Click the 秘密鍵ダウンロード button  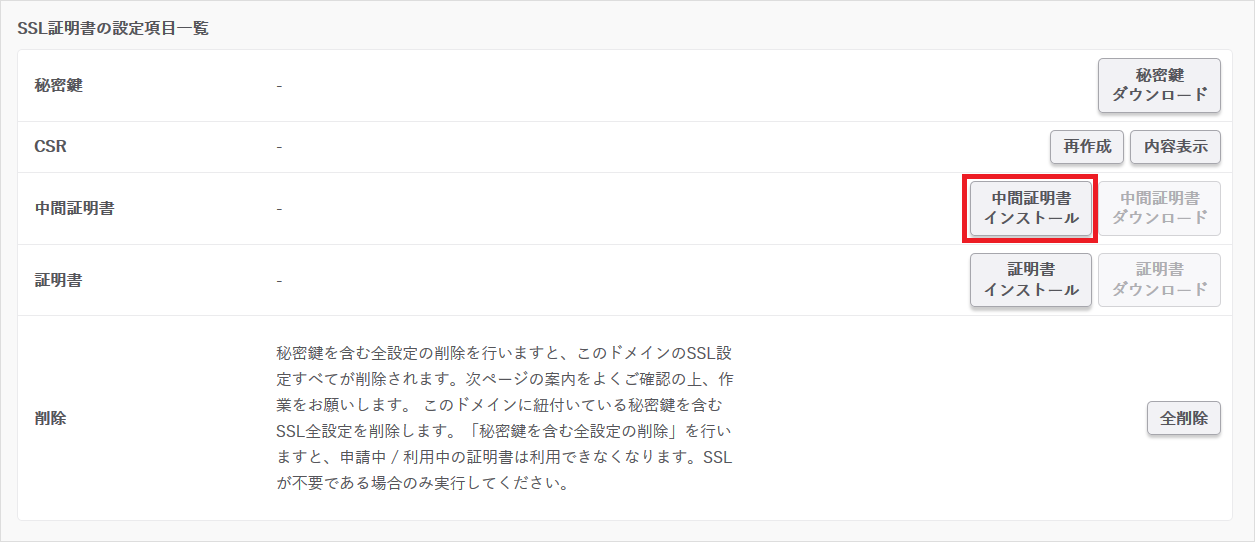tap(1159, 86)
